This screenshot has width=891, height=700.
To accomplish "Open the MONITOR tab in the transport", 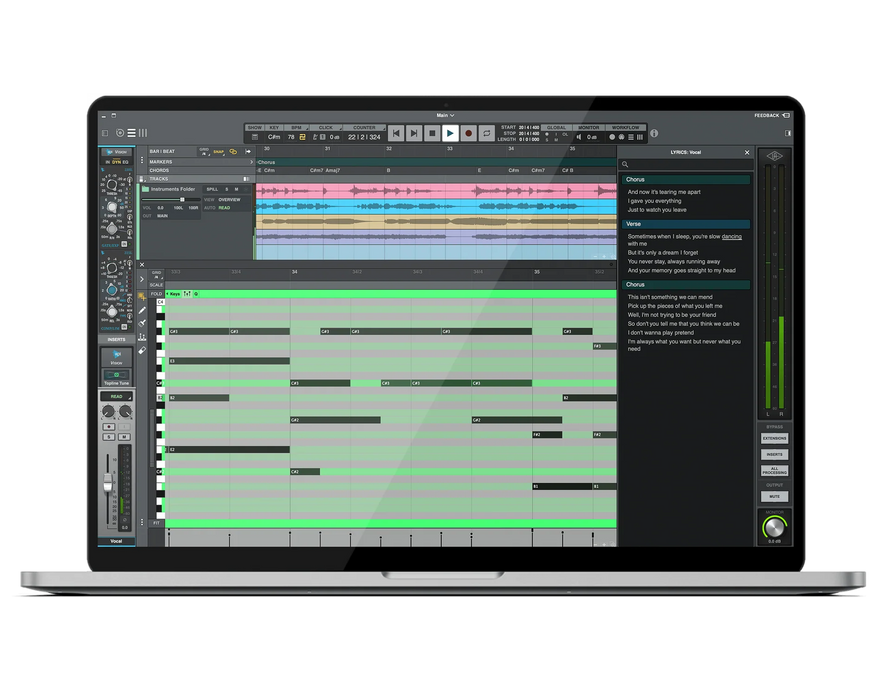I will tap(589, 128).
